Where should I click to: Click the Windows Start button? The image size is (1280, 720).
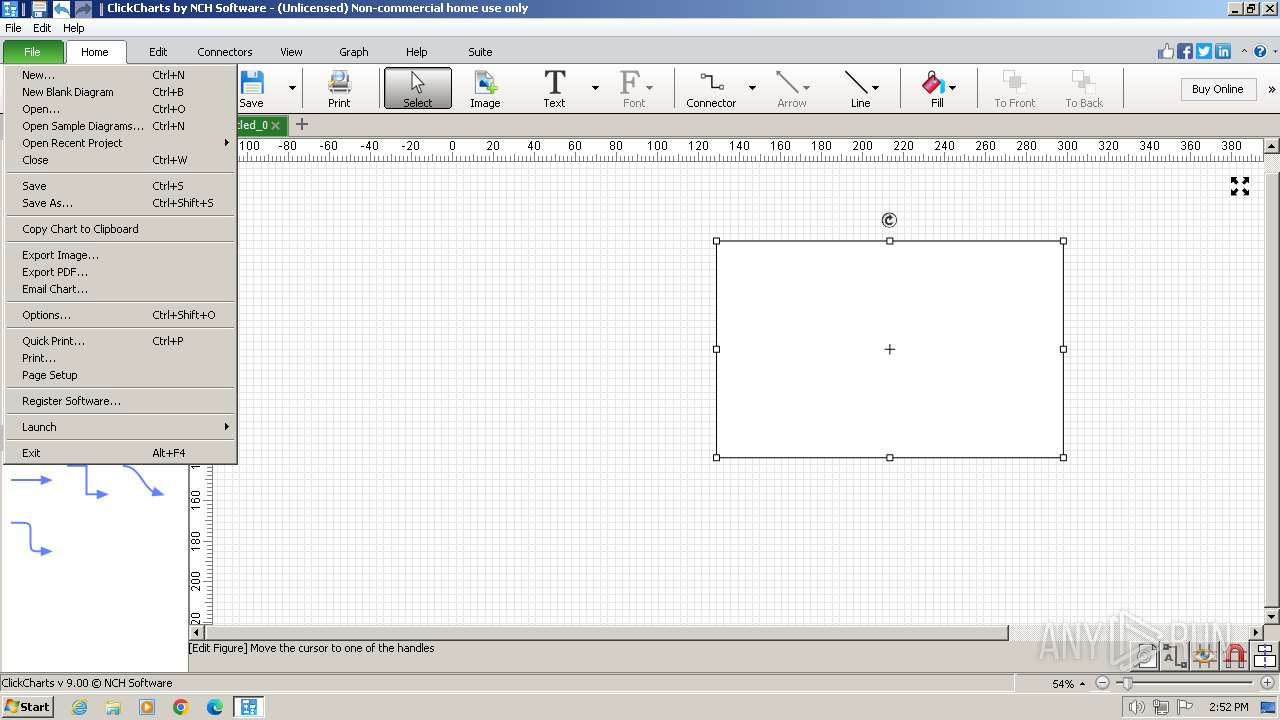[27, 706]
